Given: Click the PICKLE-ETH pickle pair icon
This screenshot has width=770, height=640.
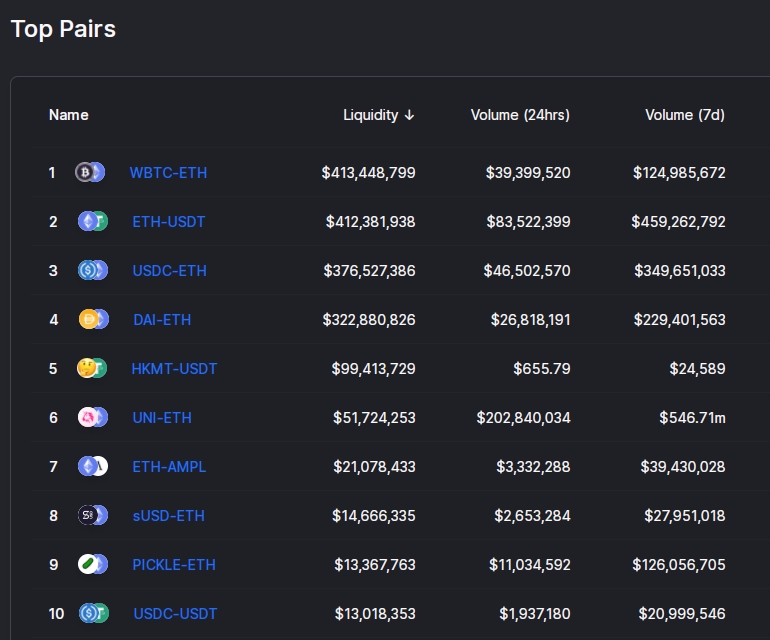Looking at the screenshot, I should coord(93,564).
